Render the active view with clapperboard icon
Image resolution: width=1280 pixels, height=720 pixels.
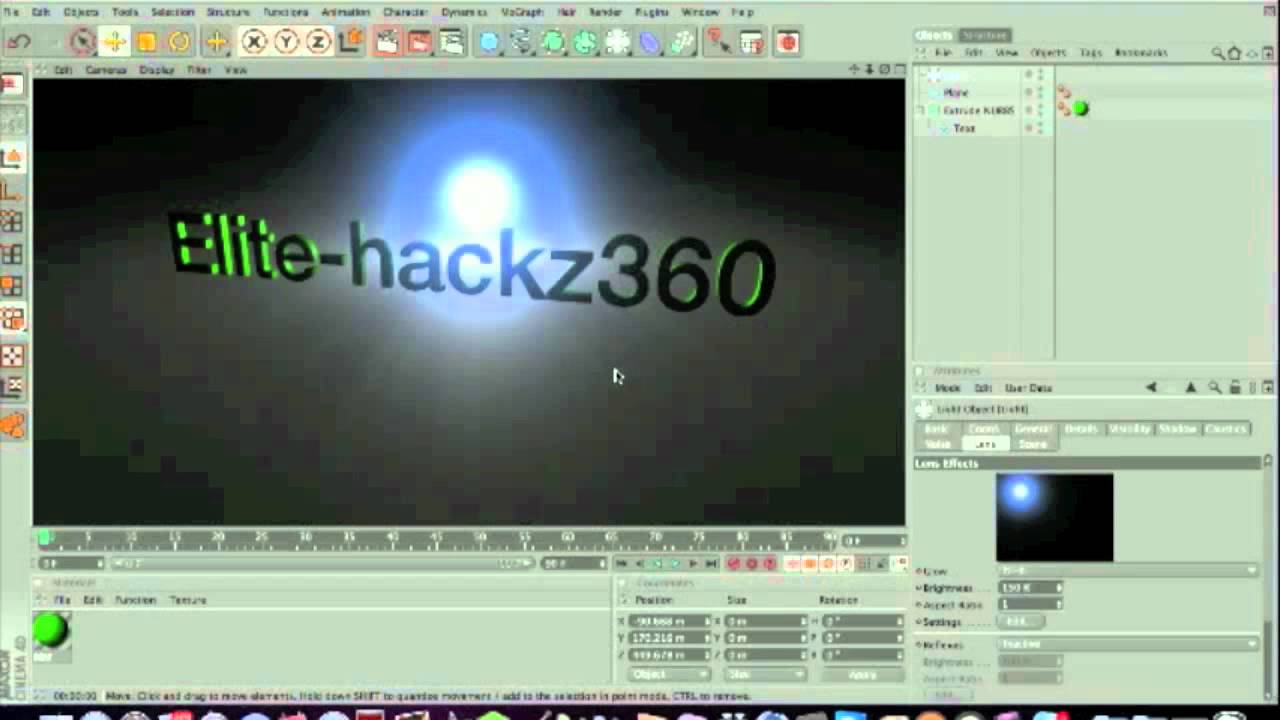point(387,42)
